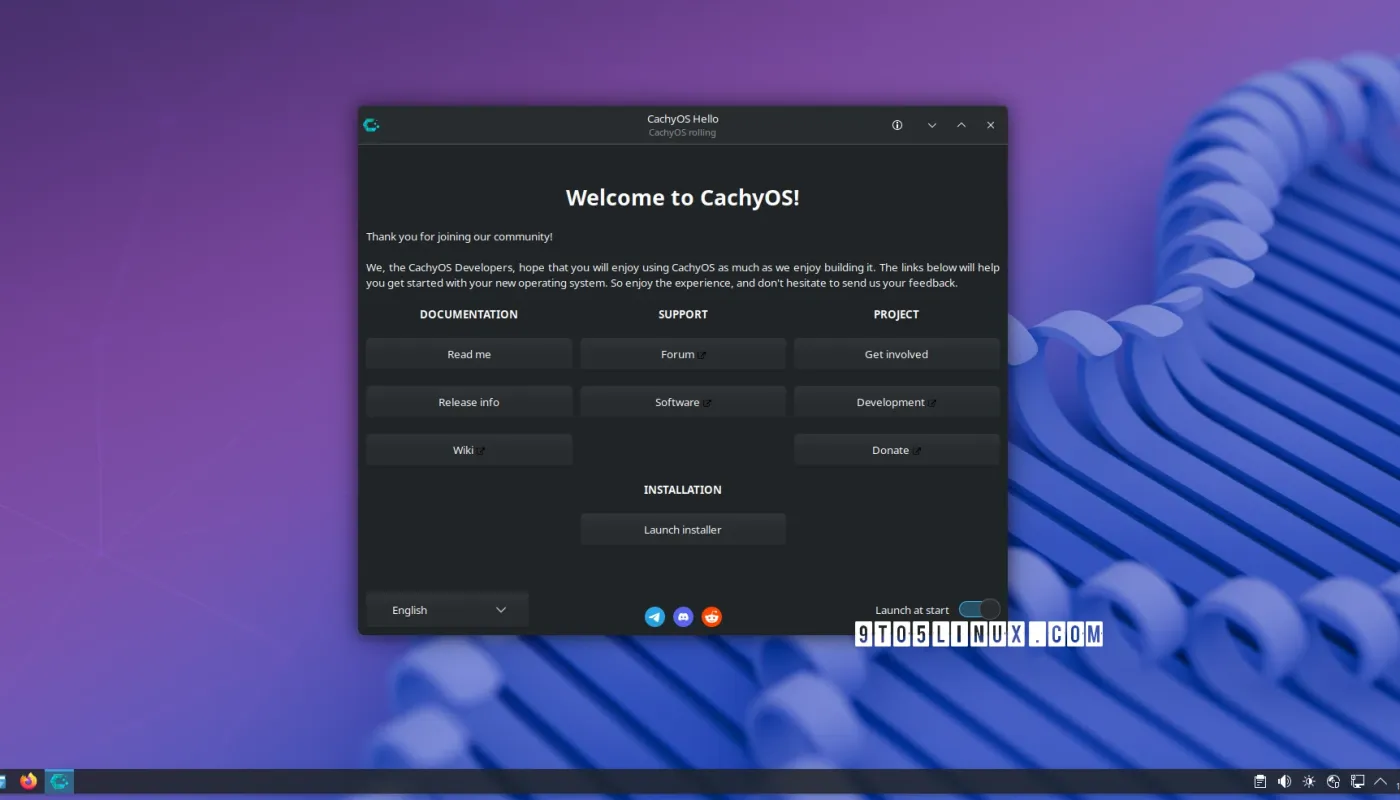Open the English language dropdown
This screenshot has height=800, width=1400.
447,610
